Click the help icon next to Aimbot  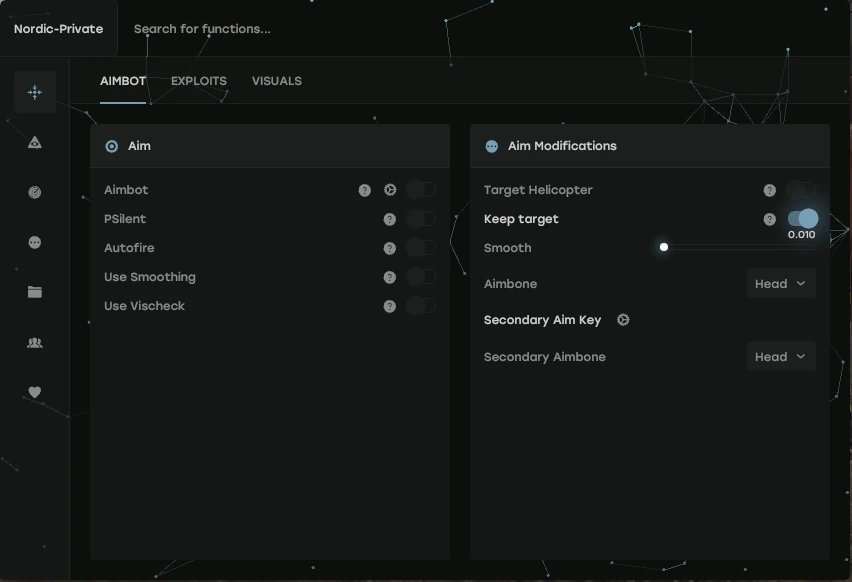coord(365,190)
